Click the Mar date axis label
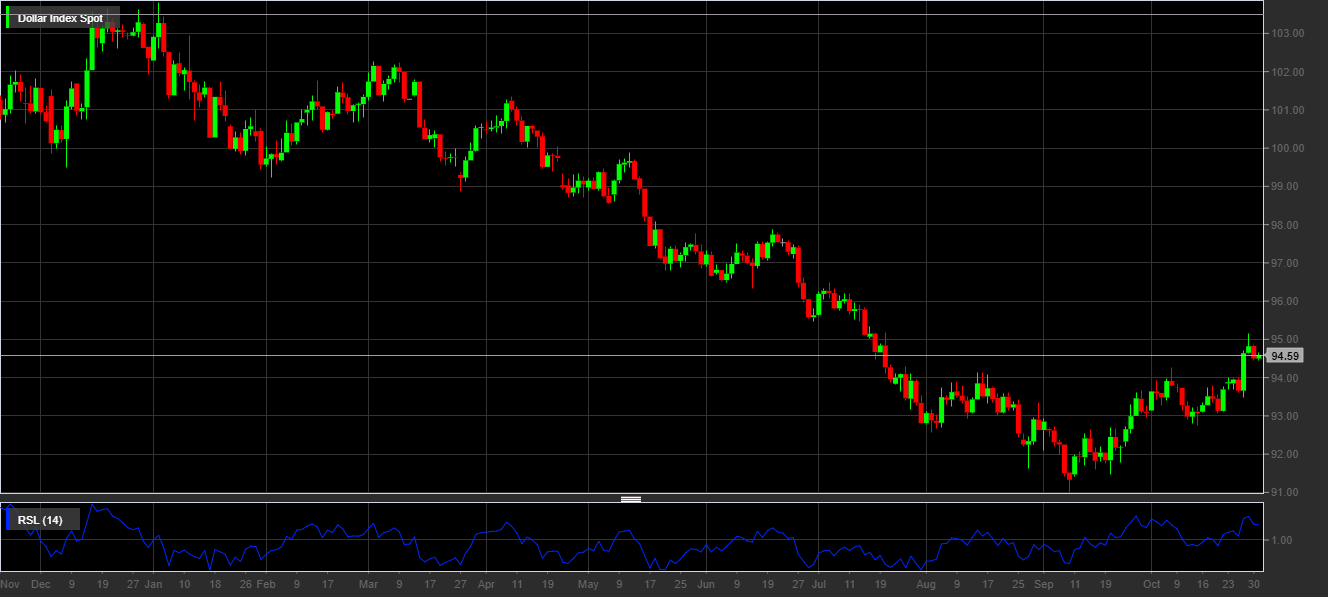The width and height of the screenshot is (1328, 597). click(368, 583)
